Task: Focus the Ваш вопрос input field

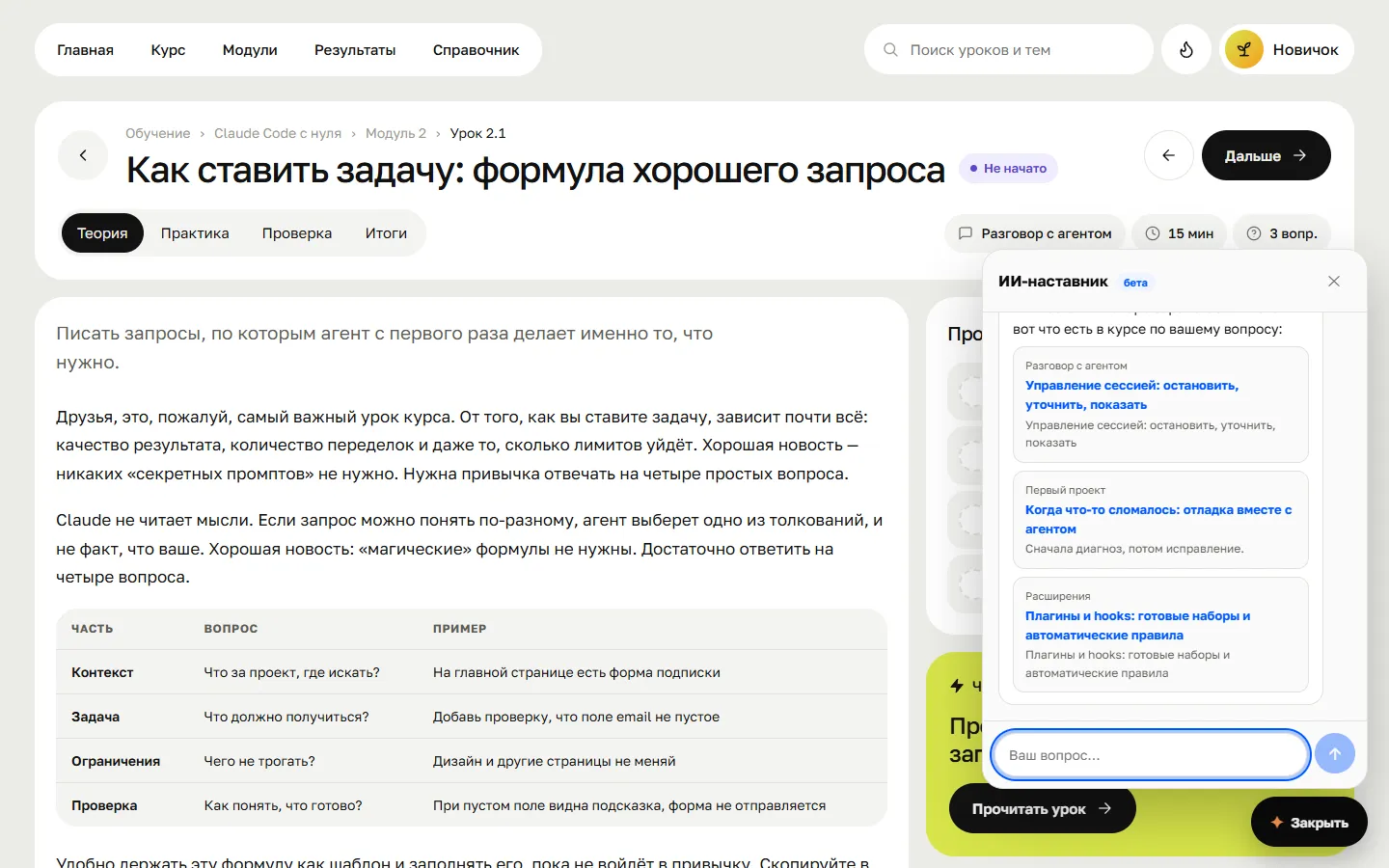Action: point(1151,754)
